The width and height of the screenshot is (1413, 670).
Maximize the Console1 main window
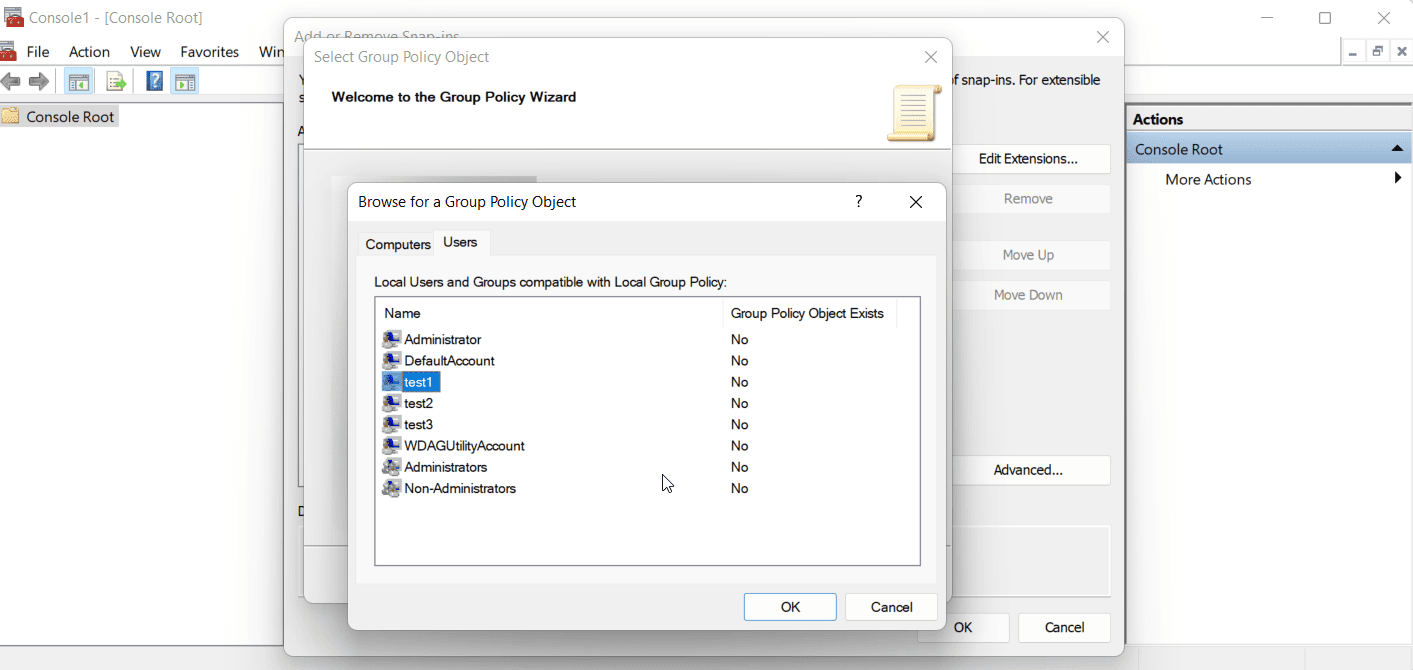[x=1325, y=18]
